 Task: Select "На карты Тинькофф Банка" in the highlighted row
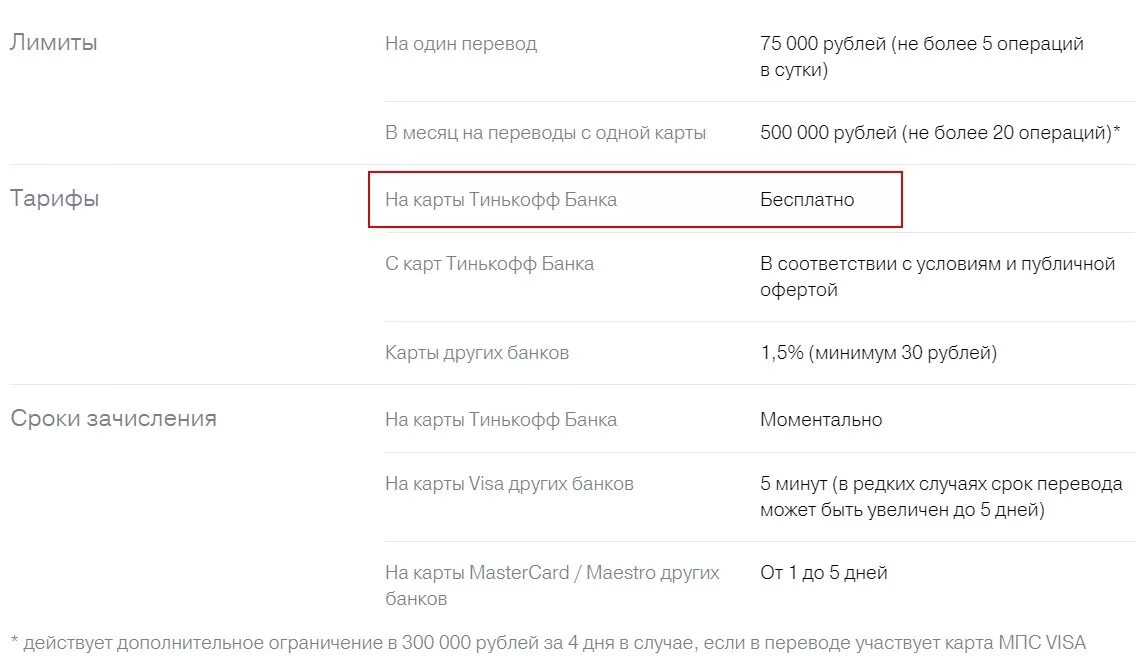click(501, 200)
